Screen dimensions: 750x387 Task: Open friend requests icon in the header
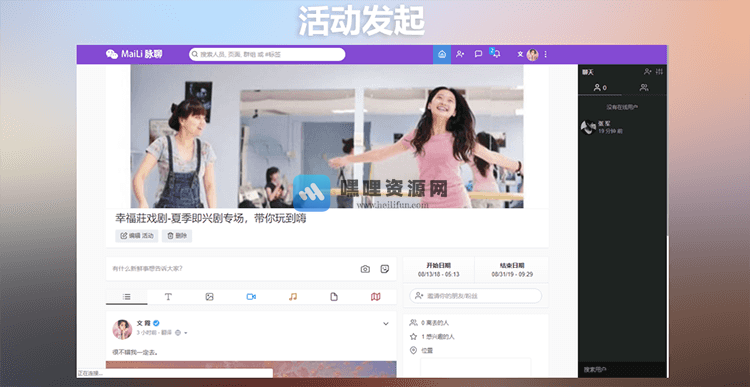click(460, 55)
